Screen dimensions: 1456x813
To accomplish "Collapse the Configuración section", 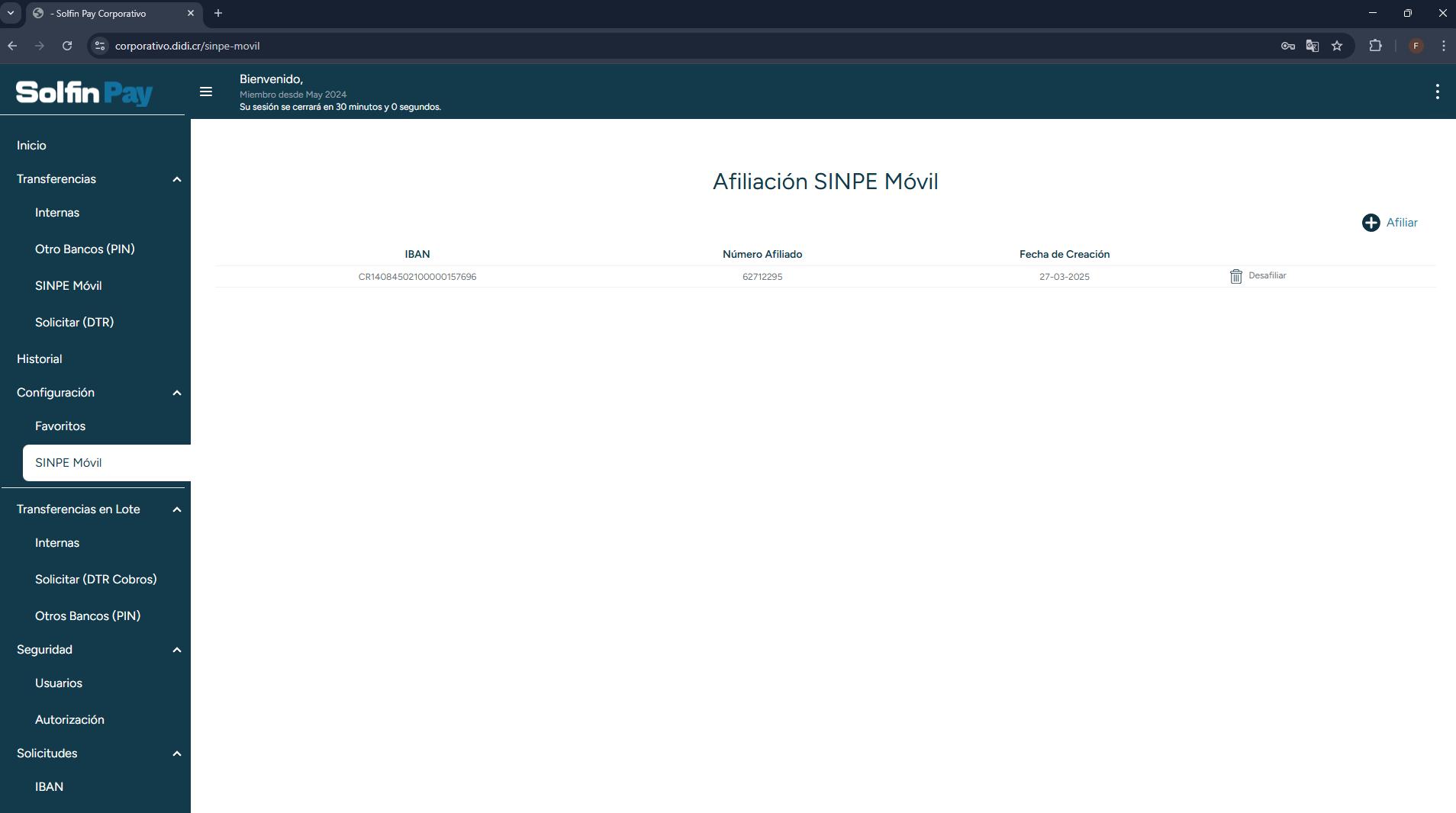I will coord(177,393).
